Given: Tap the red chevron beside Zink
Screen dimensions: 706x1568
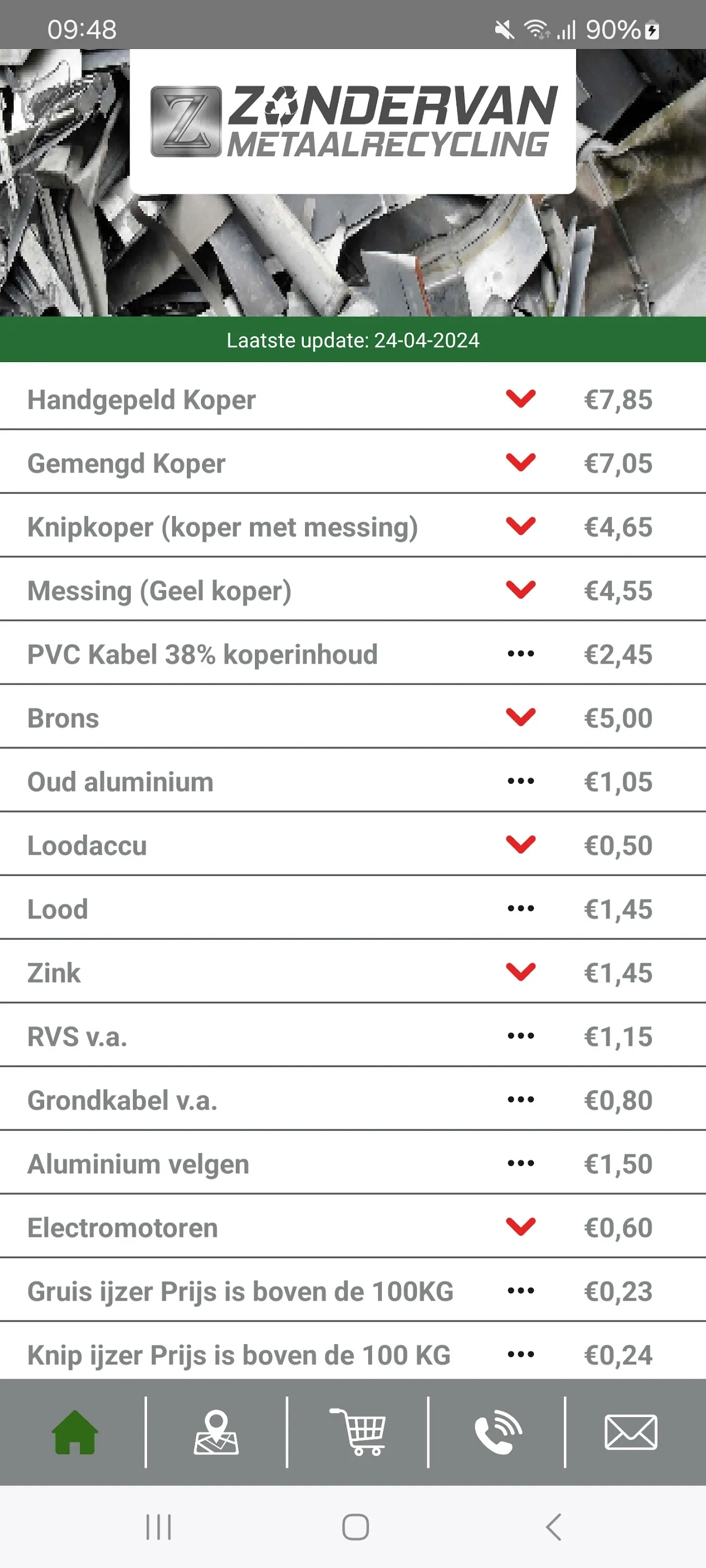Looking at the screenshot, I should [521, 972].
